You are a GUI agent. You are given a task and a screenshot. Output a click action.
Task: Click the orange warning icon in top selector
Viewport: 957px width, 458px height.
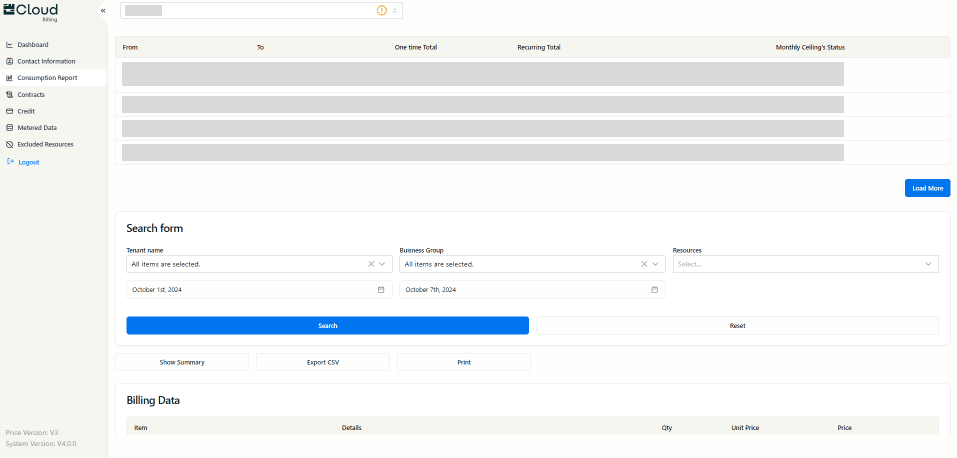[x=381, y=10]
